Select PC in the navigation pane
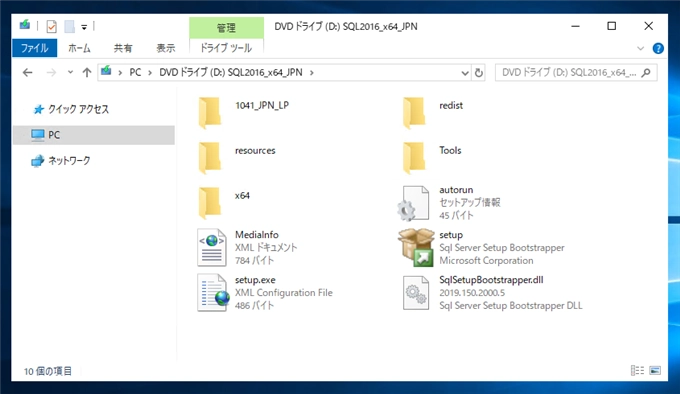The height and width of the screenshot is (394, 680). coord(94,135)
